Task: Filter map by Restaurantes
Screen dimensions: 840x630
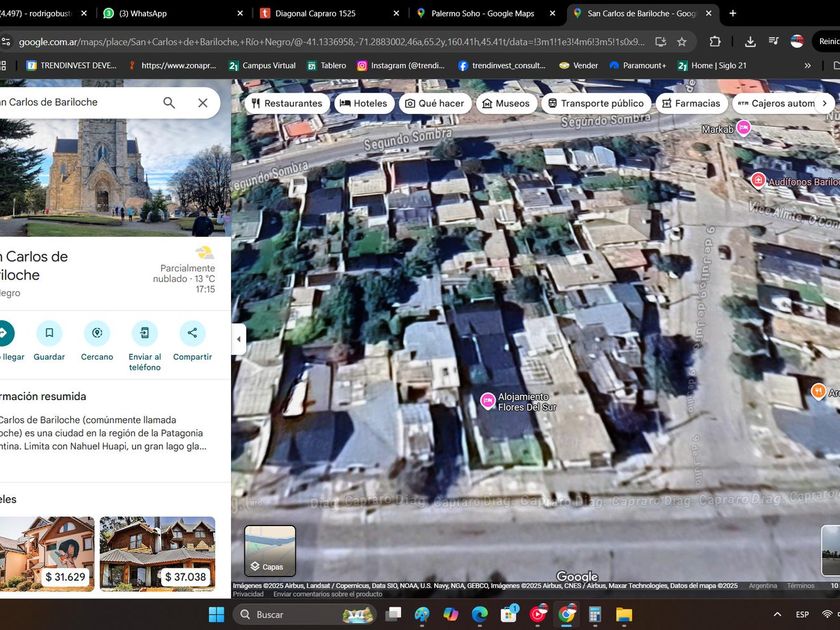Action: pyautogui.click(x=287, y=103)
